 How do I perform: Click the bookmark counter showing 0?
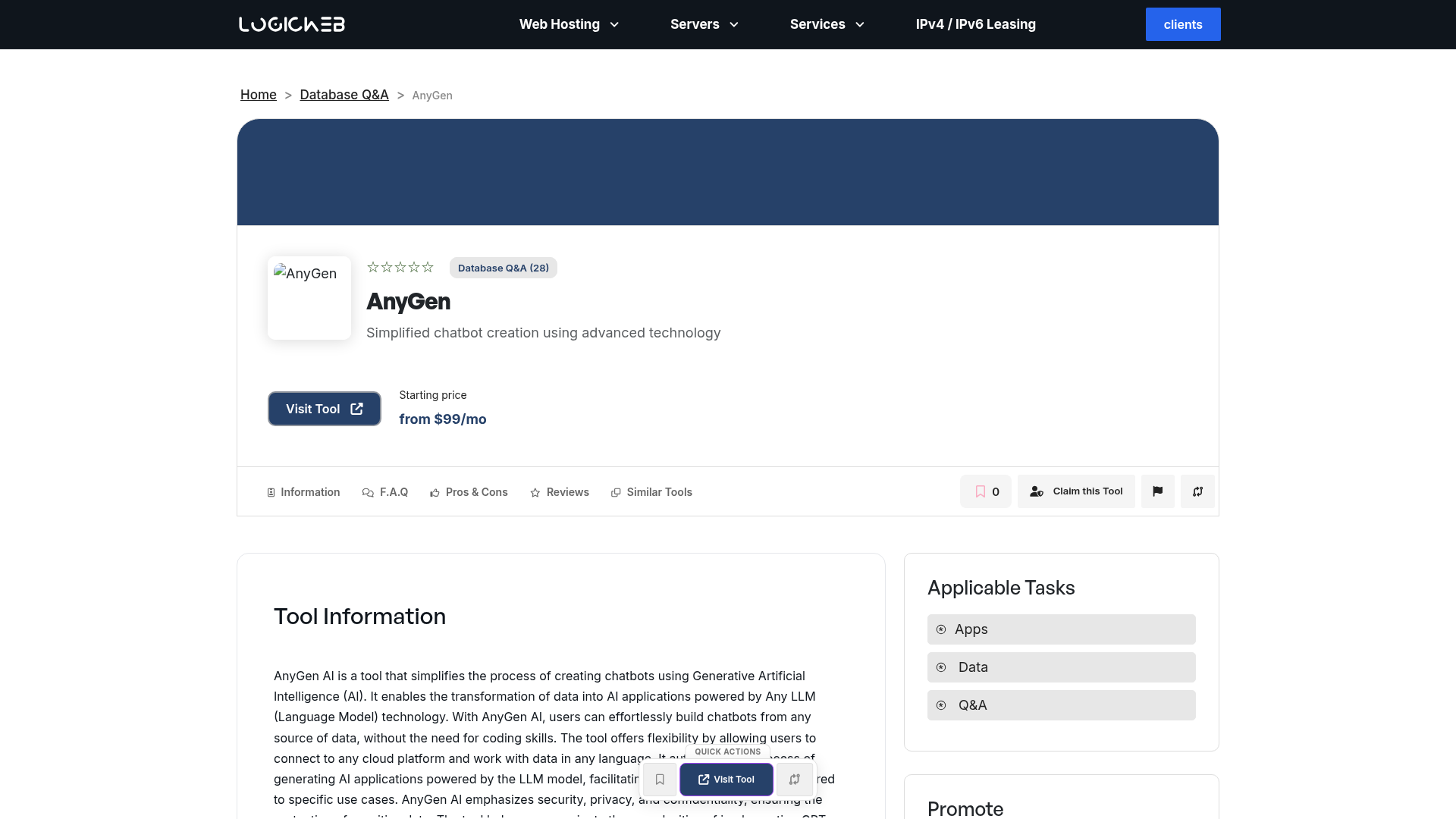click(x=986, y=491)
